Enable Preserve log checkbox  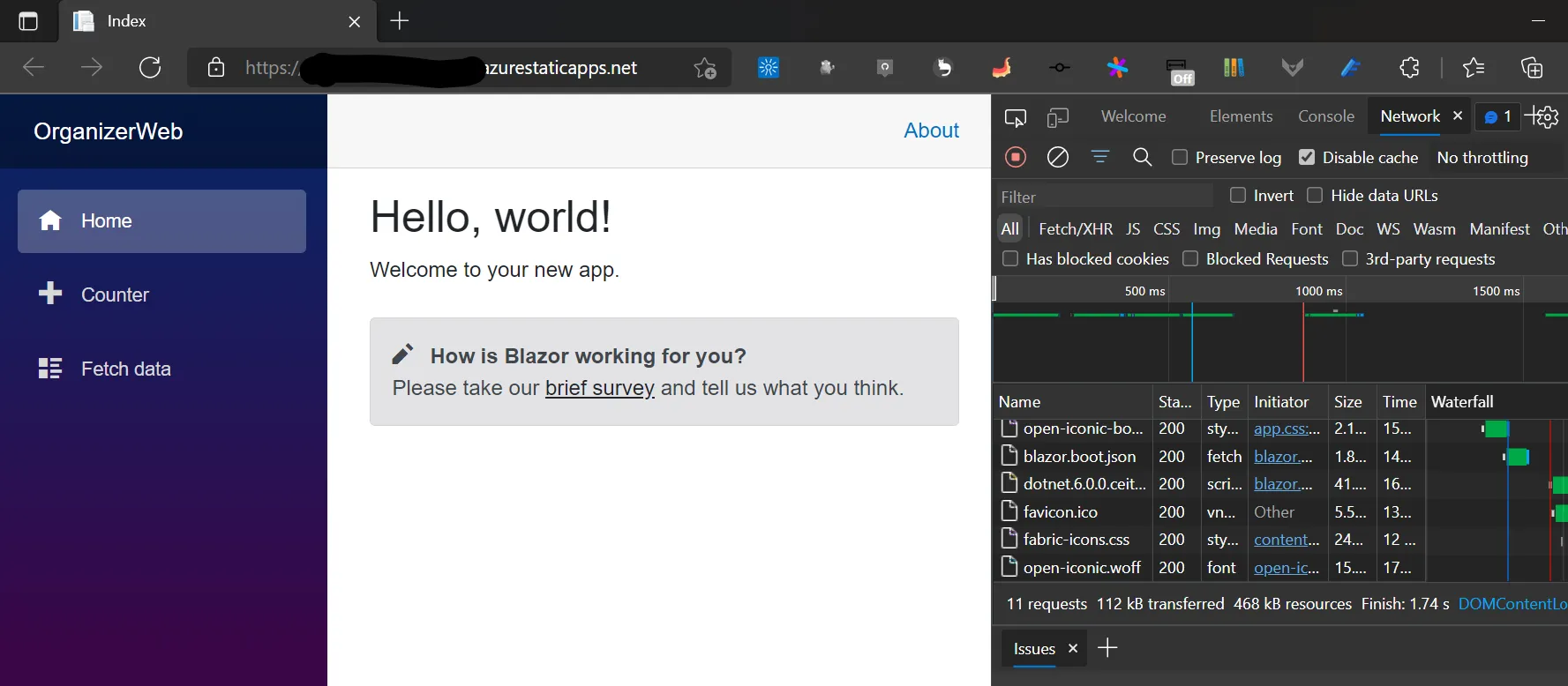(1180, 157)
